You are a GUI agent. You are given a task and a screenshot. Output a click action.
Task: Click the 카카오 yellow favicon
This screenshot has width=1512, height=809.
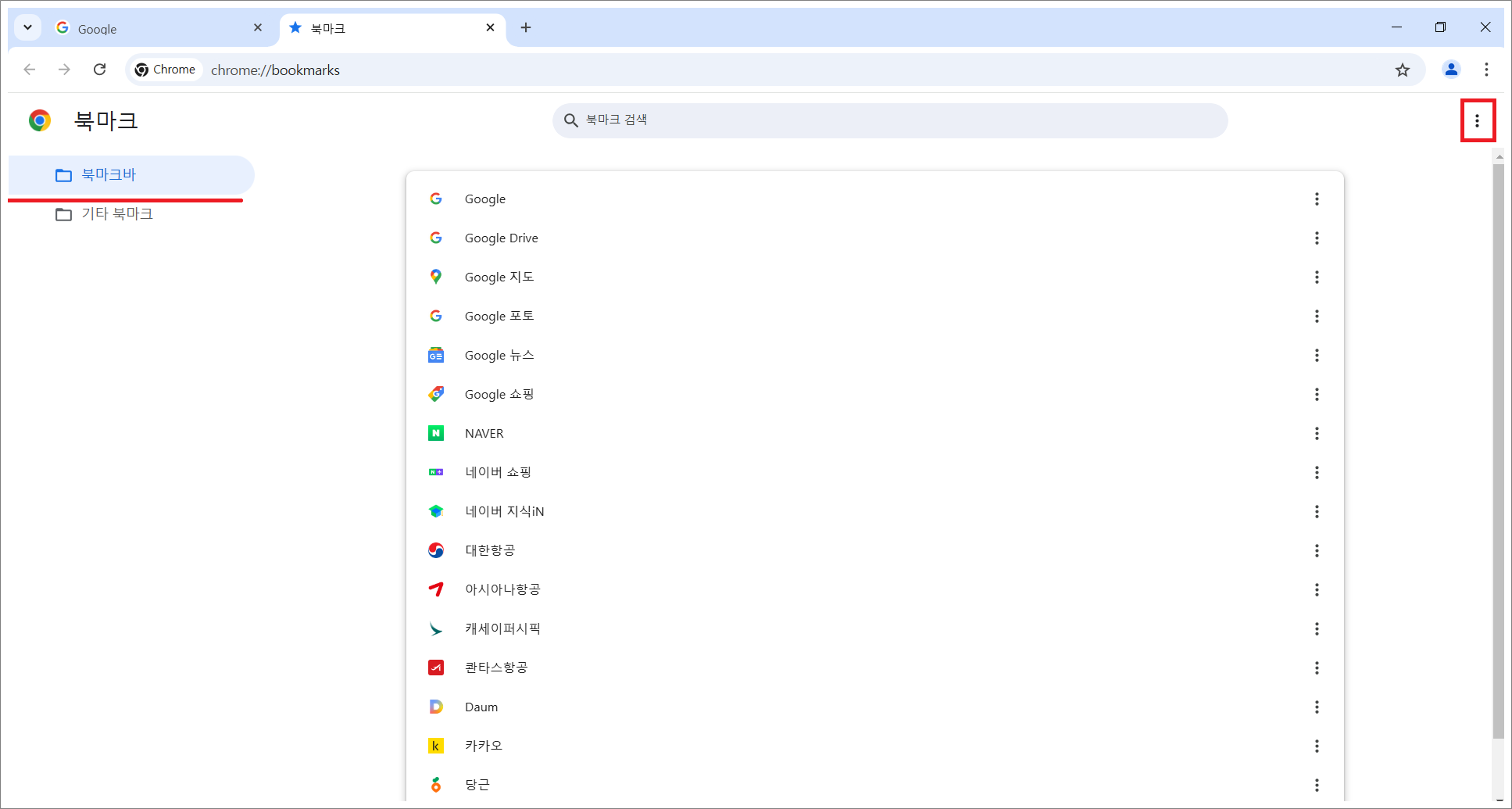pos(436,745)
